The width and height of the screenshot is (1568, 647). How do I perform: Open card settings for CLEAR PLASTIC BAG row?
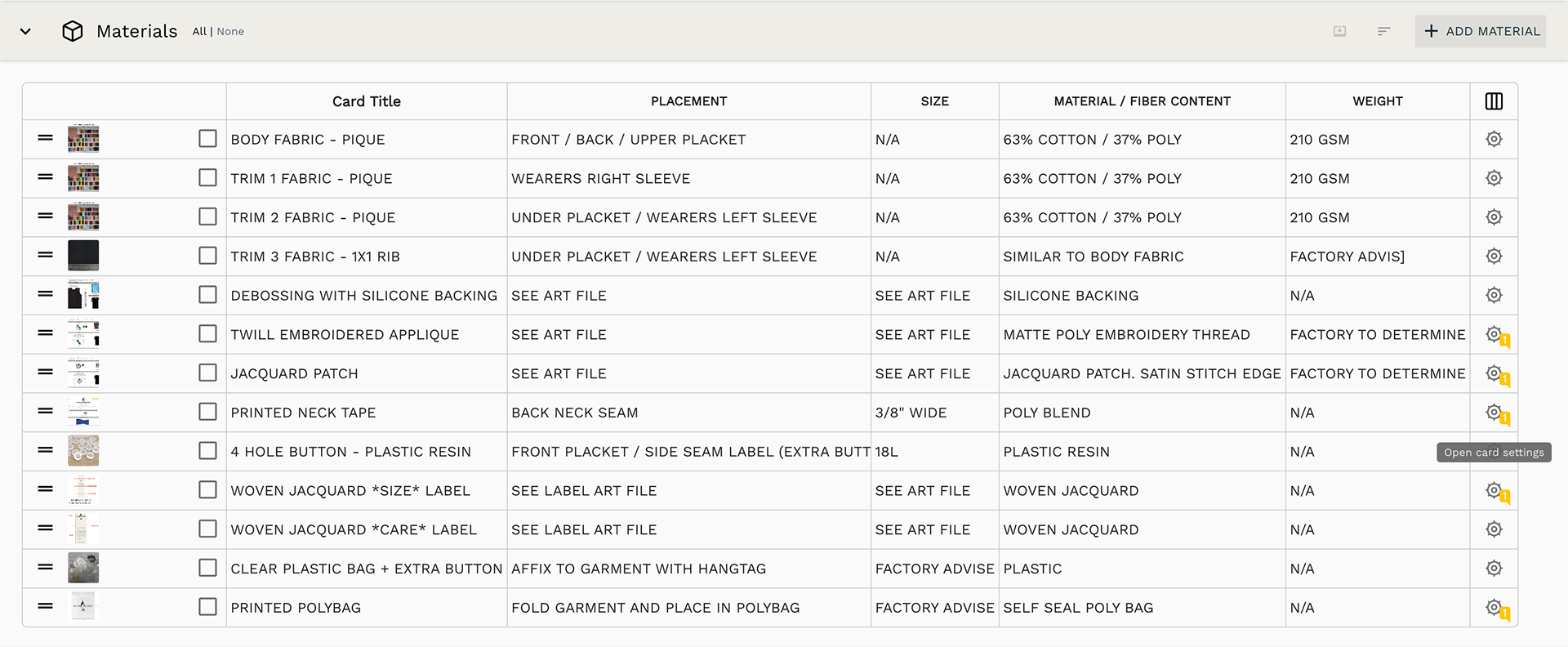(x=1494, y=569)
